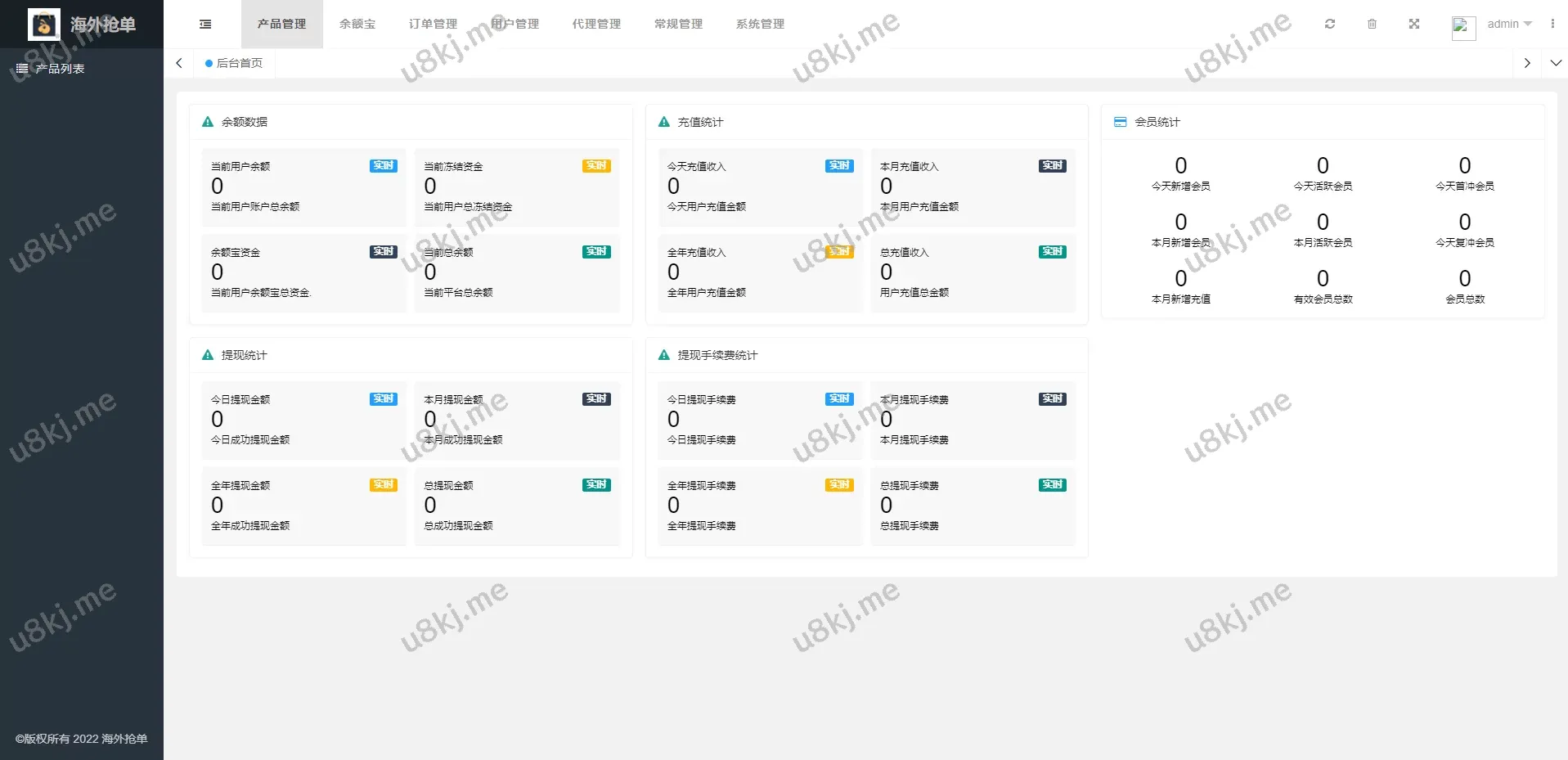
Task: Click the 会员统计 card icon
Action: click(1121, 122)
